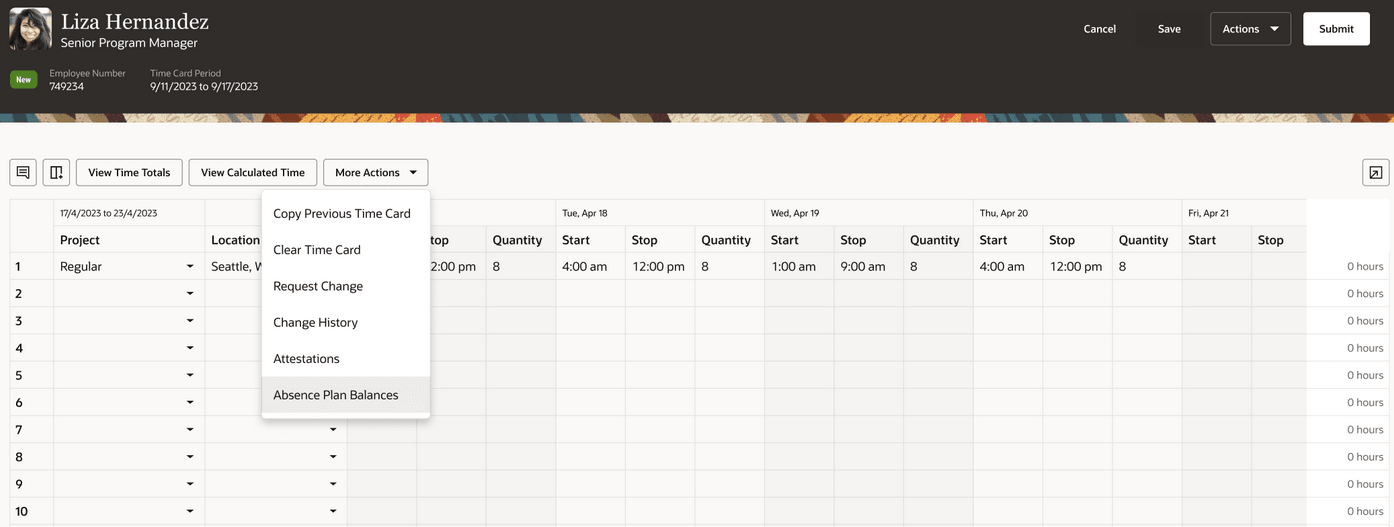Click Liza Hernandez's profile photo

[30, 29]
